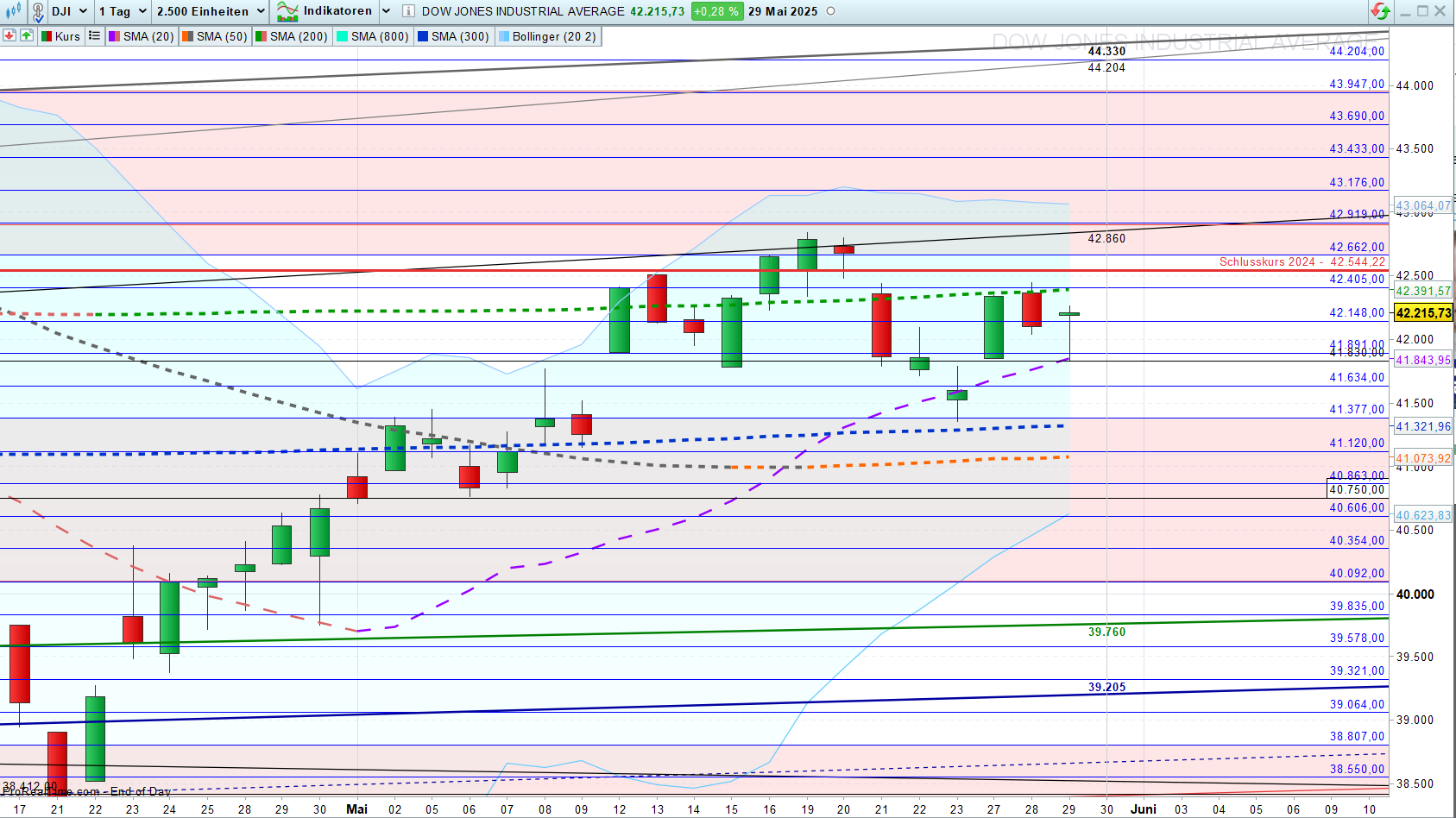Image resolution: width=1456 pixels, height=818 pixels.
Task: Open the chart style candlestick icon
Action: coord(13,11)
